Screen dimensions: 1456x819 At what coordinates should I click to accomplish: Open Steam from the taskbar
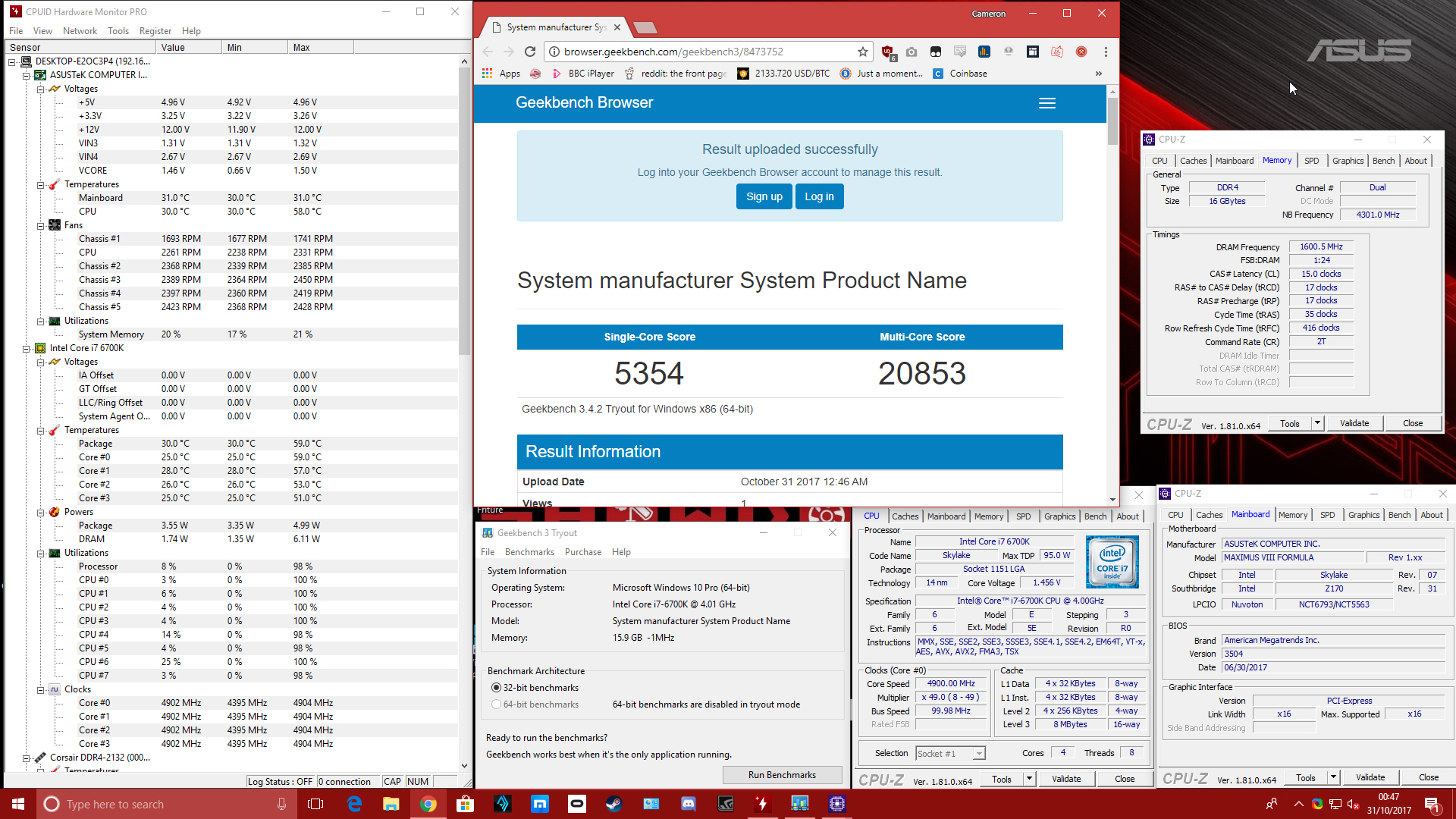pyautogui.click(x=614, y=804)
